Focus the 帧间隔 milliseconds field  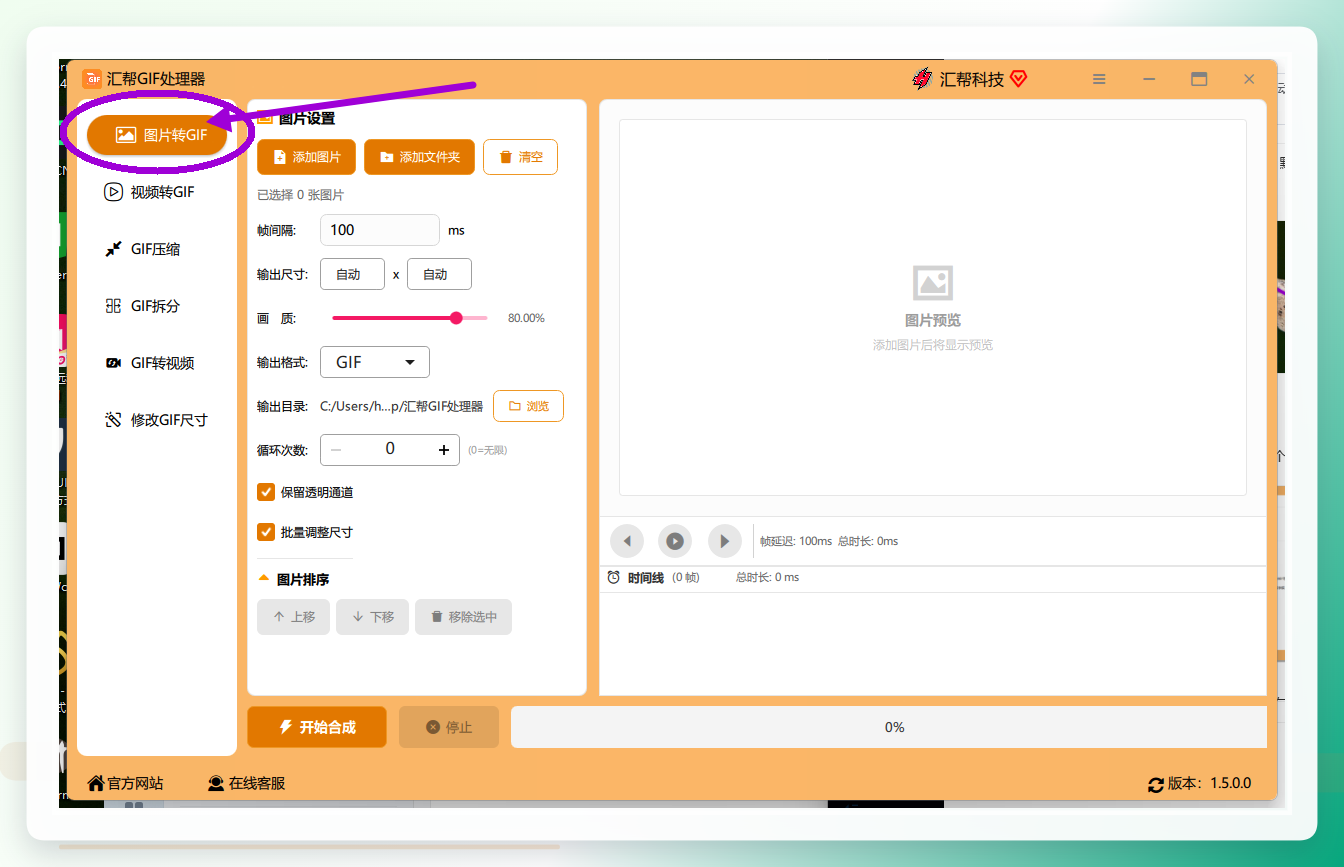click(380, 230)
